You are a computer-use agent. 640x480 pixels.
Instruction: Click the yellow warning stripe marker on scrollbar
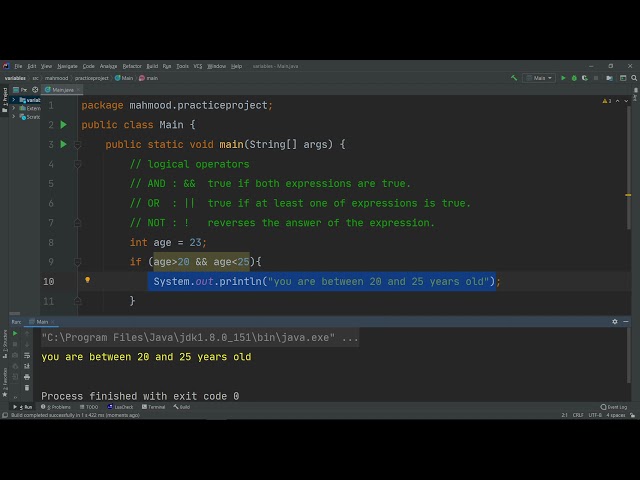(x=628, y=195)
